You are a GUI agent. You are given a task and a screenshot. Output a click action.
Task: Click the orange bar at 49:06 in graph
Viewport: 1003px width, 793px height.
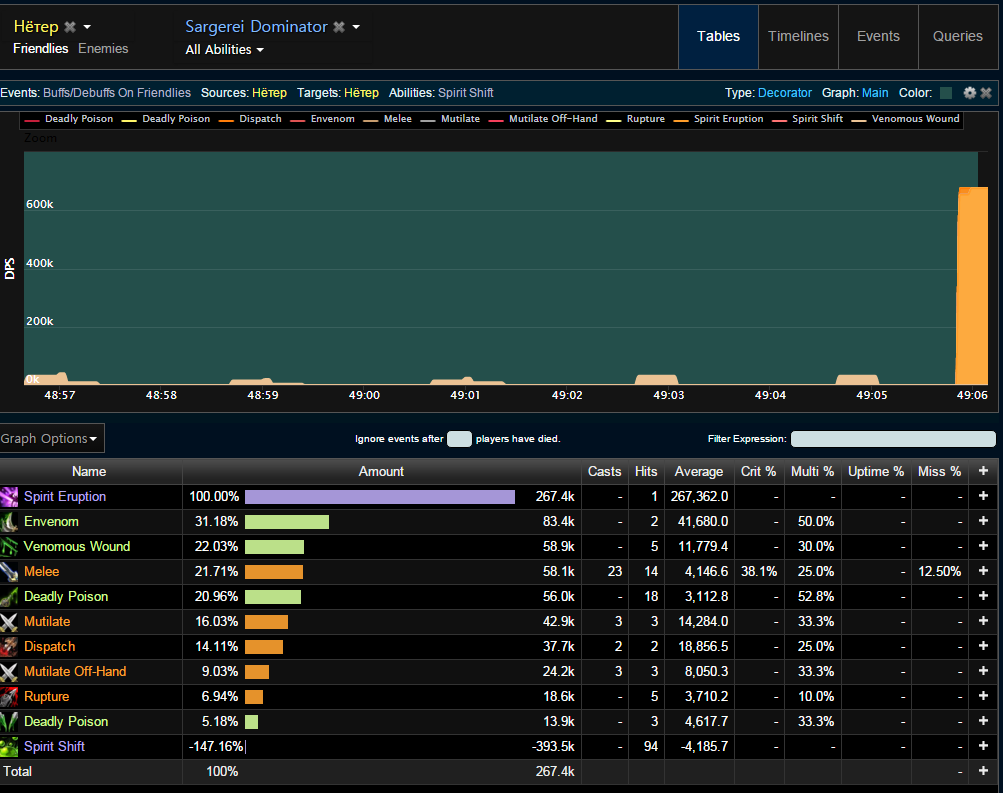(x=972, y=286)
